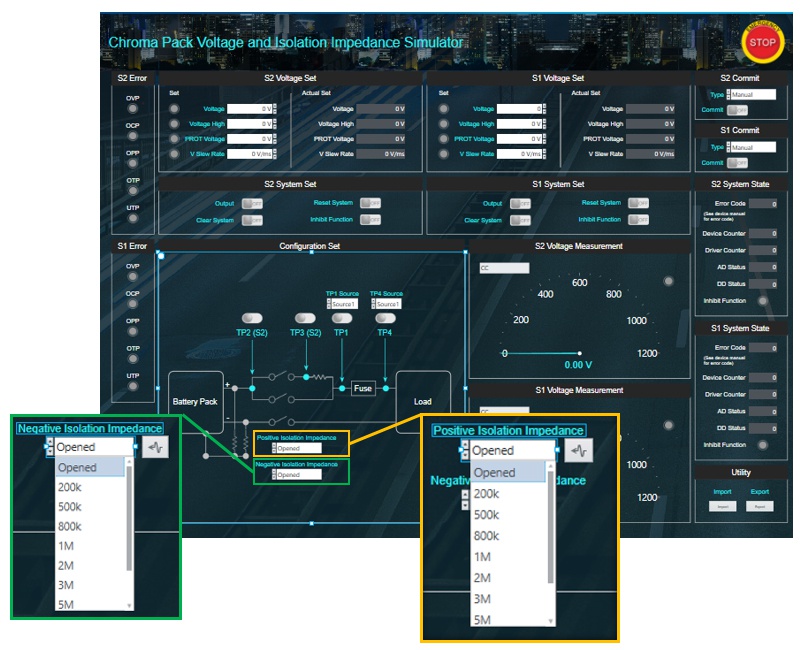Choose 2M in Positive Isolation Impedance list
The image size is (800, 650).
point(483,578)
